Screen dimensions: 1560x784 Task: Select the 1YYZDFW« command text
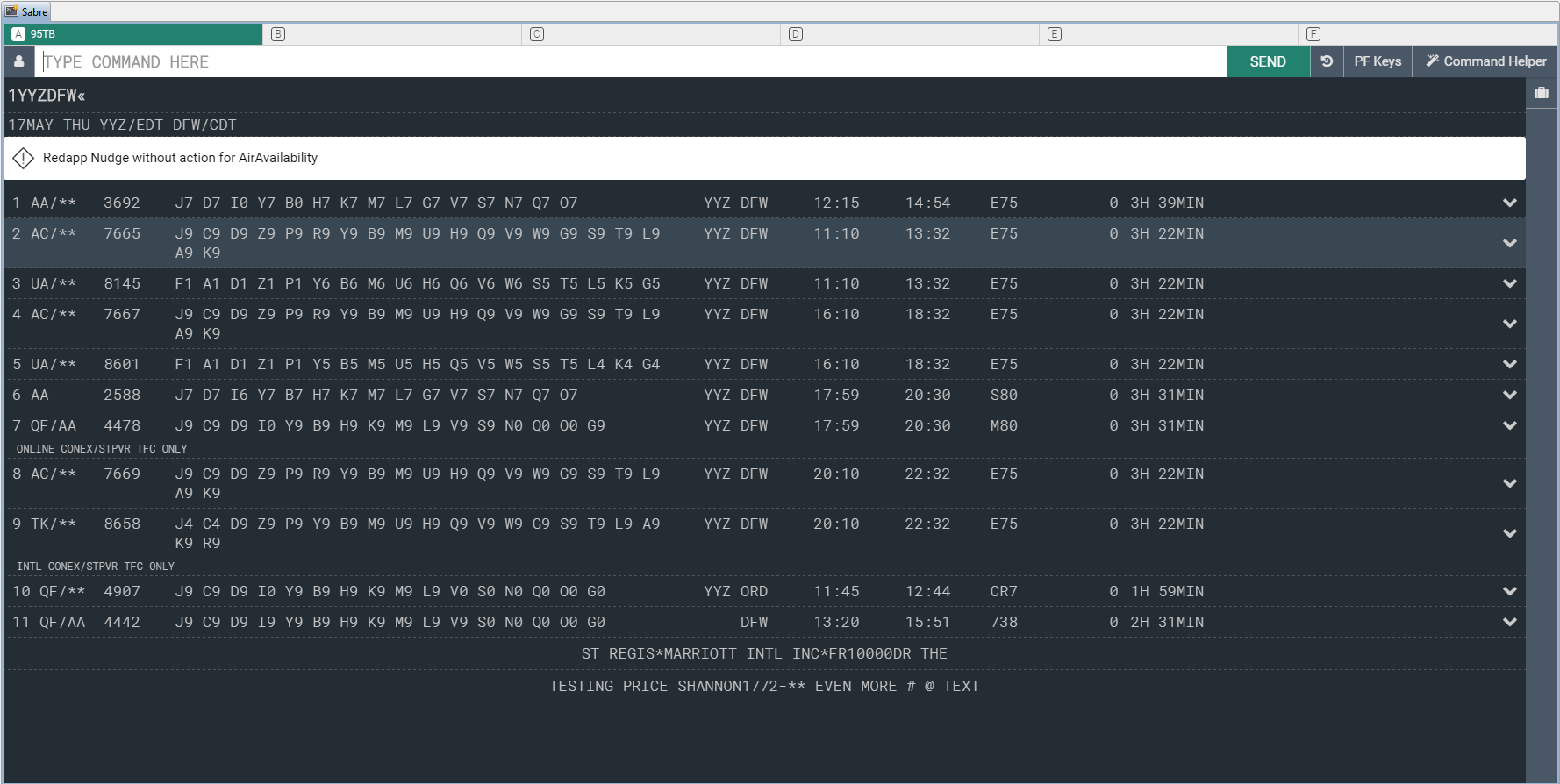(47, 96)
